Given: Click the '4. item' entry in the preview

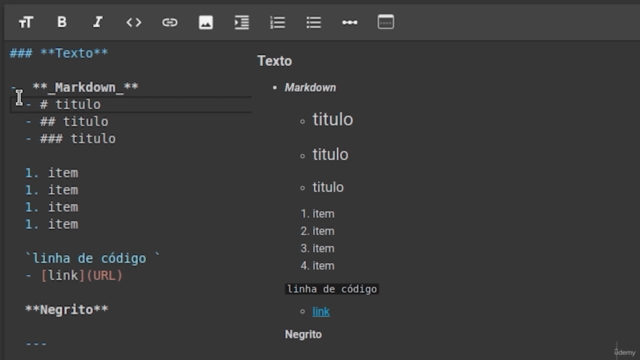Looking at the screenshot, I should (318, 266).
